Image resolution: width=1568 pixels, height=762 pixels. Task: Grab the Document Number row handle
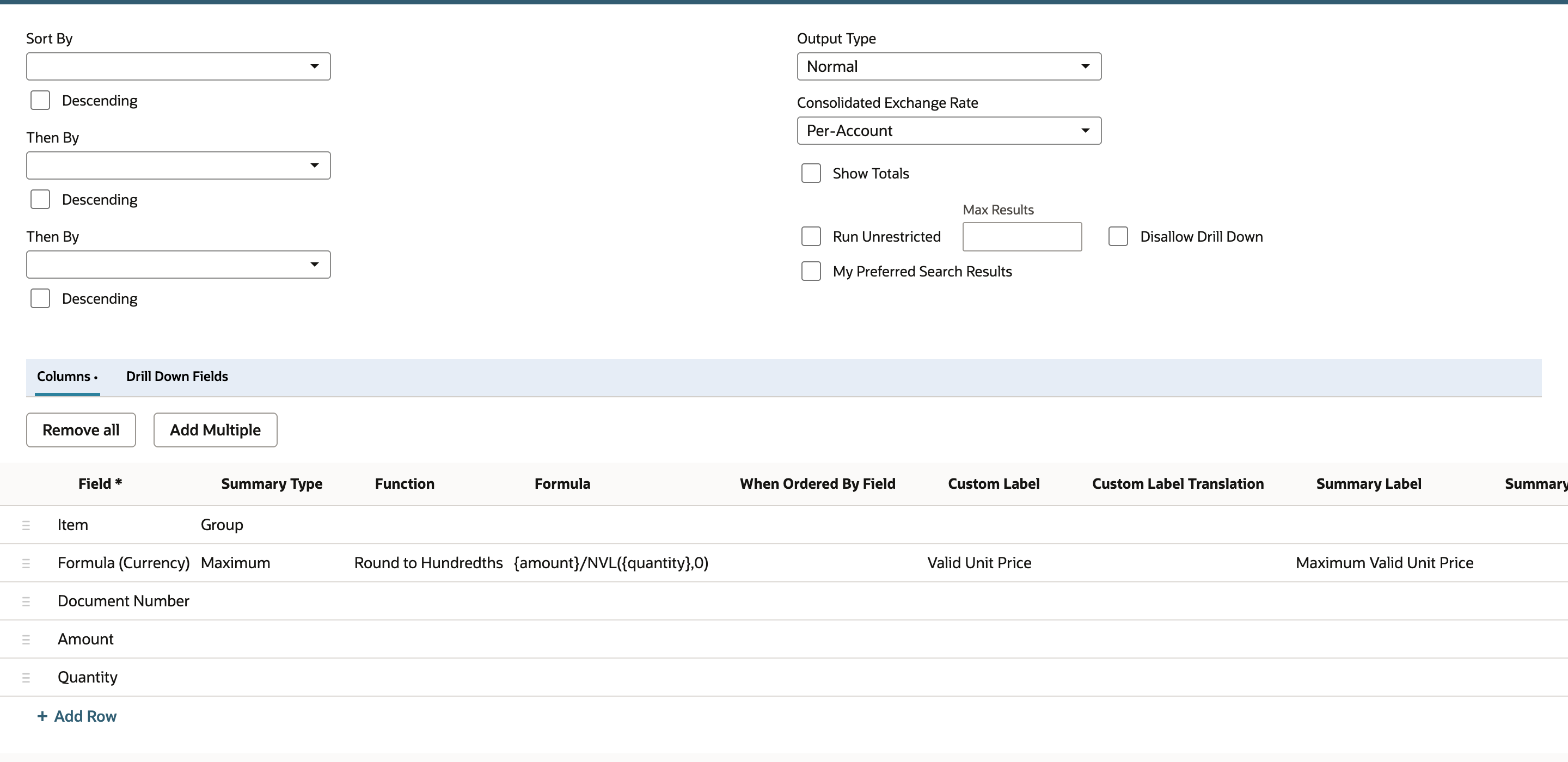26,601
